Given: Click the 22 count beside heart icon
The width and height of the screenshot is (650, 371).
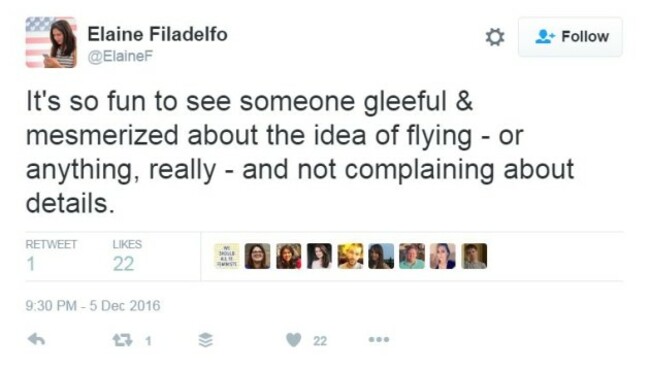Looking at the screenshot, I should coord(320,341).
